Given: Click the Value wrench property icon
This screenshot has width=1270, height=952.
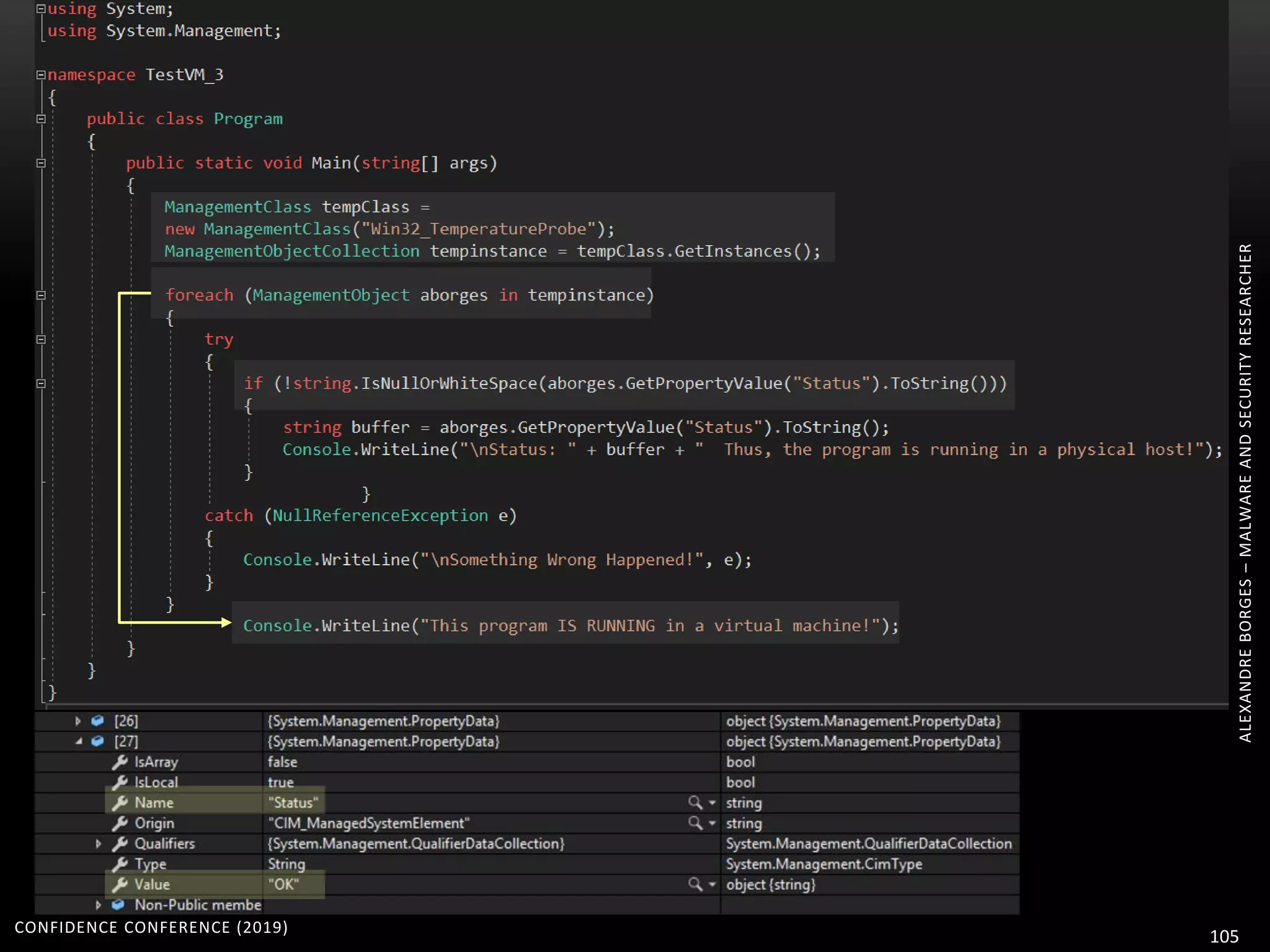Looking at the screenshot, I should coord(120,884).
